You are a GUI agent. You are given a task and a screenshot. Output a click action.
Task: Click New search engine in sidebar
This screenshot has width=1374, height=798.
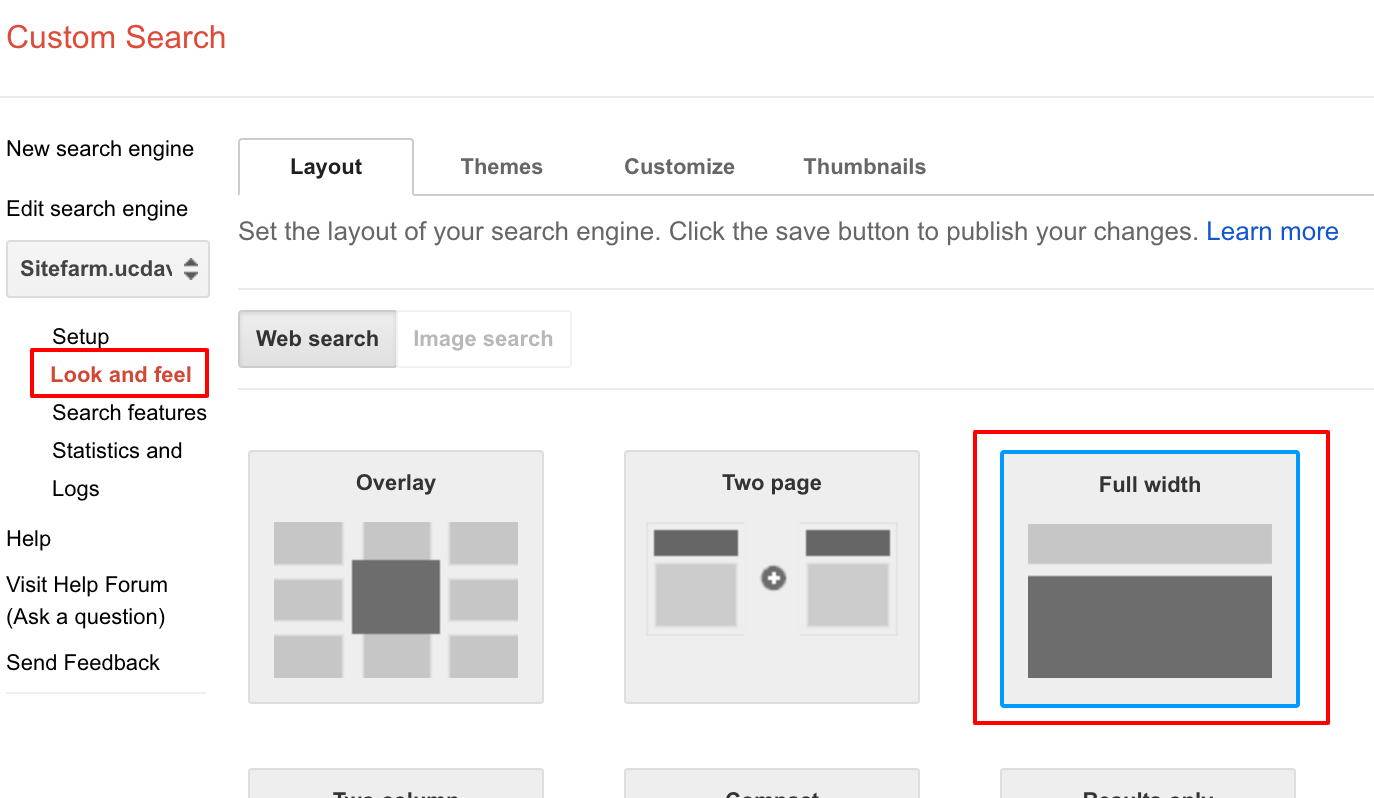point(100,149)
